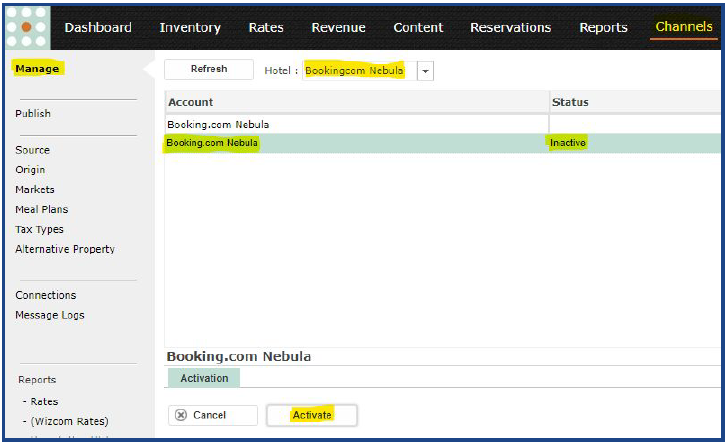Select the Channels menu

point(684,27)
